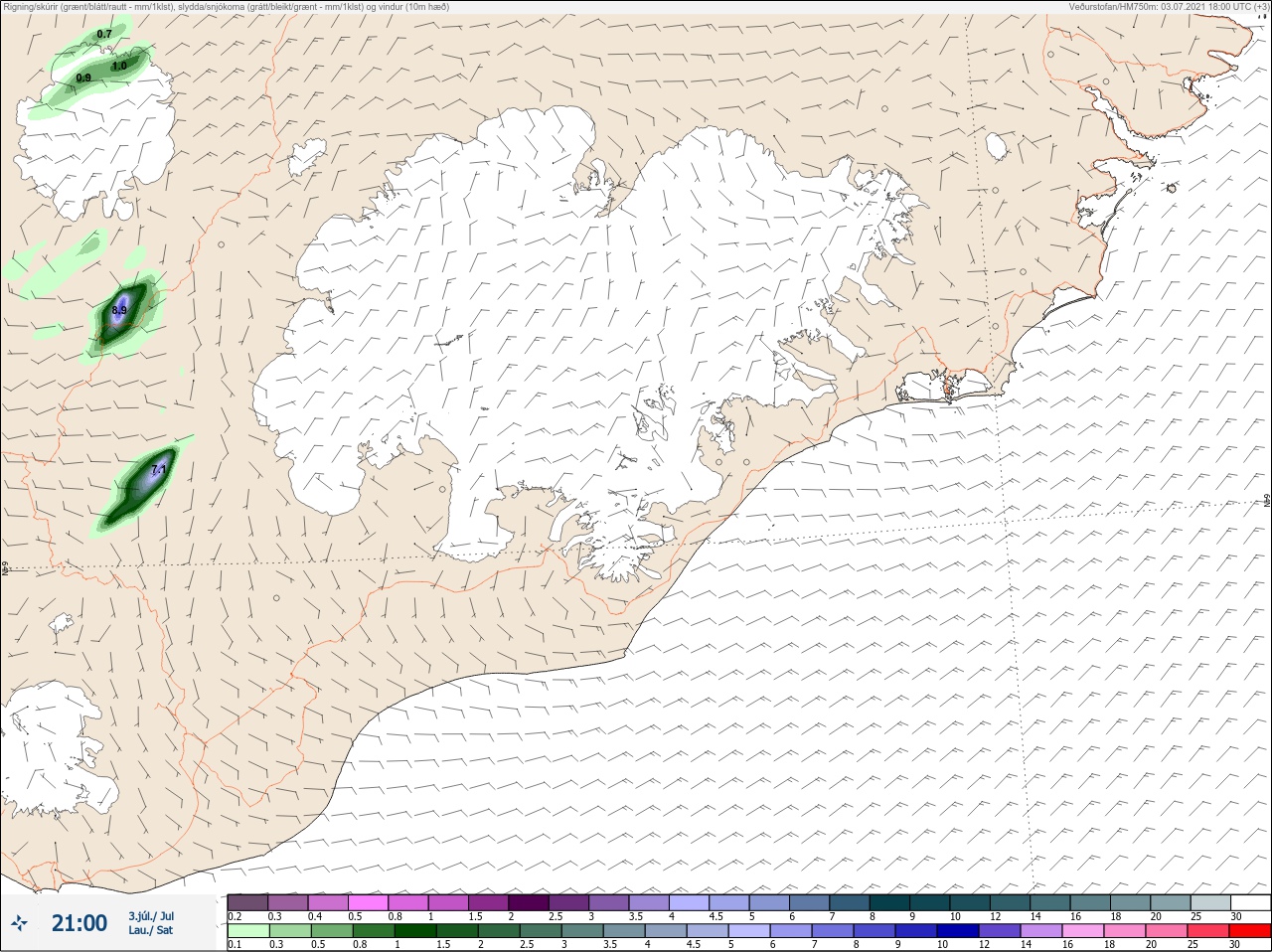Click the 'Lau./ Sat' weekday text
Viewport: 1272px width, 952px height.
point(151,930)
